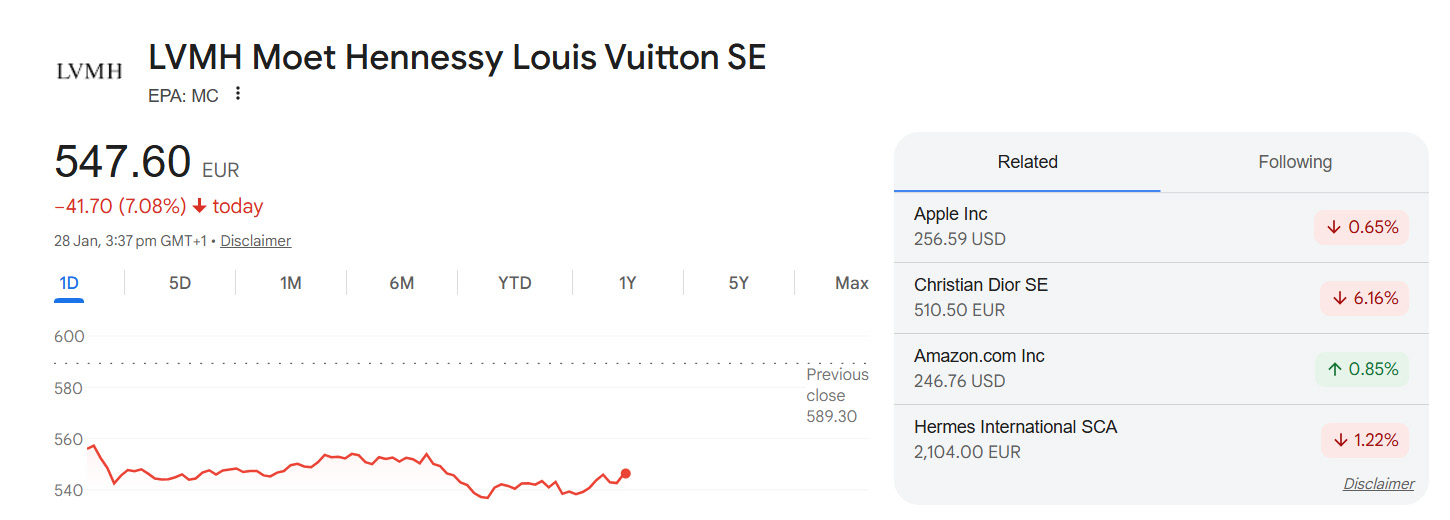Switch to the Following tab
1450x520 pixels.
tap(1294, 162)
